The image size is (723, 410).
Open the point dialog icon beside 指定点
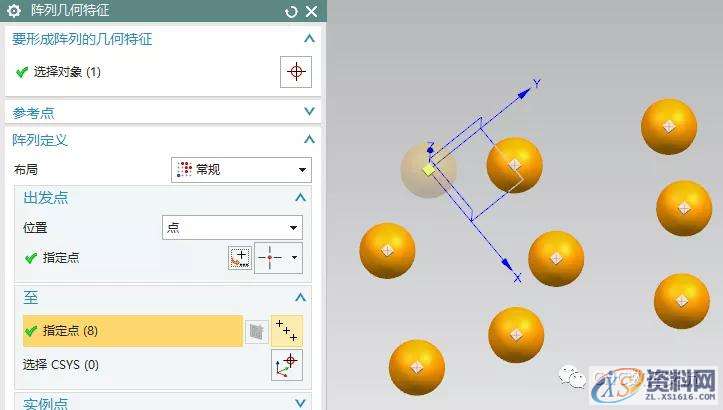pos(240,258)
